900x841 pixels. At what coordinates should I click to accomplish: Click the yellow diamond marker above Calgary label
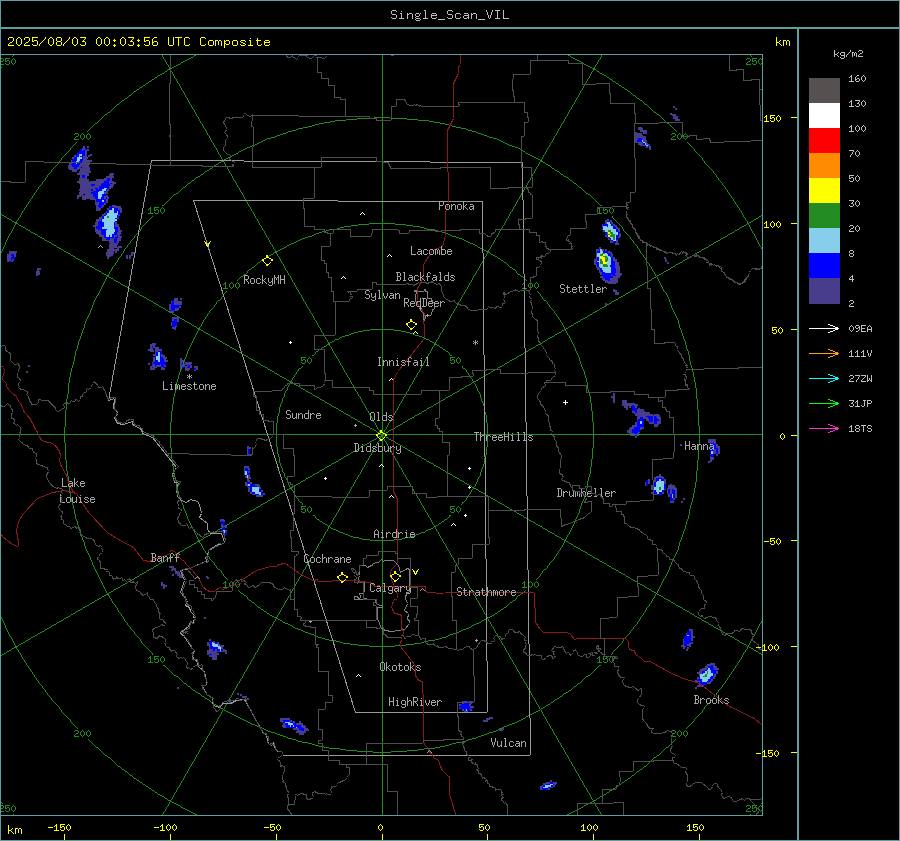coord(395,576)
